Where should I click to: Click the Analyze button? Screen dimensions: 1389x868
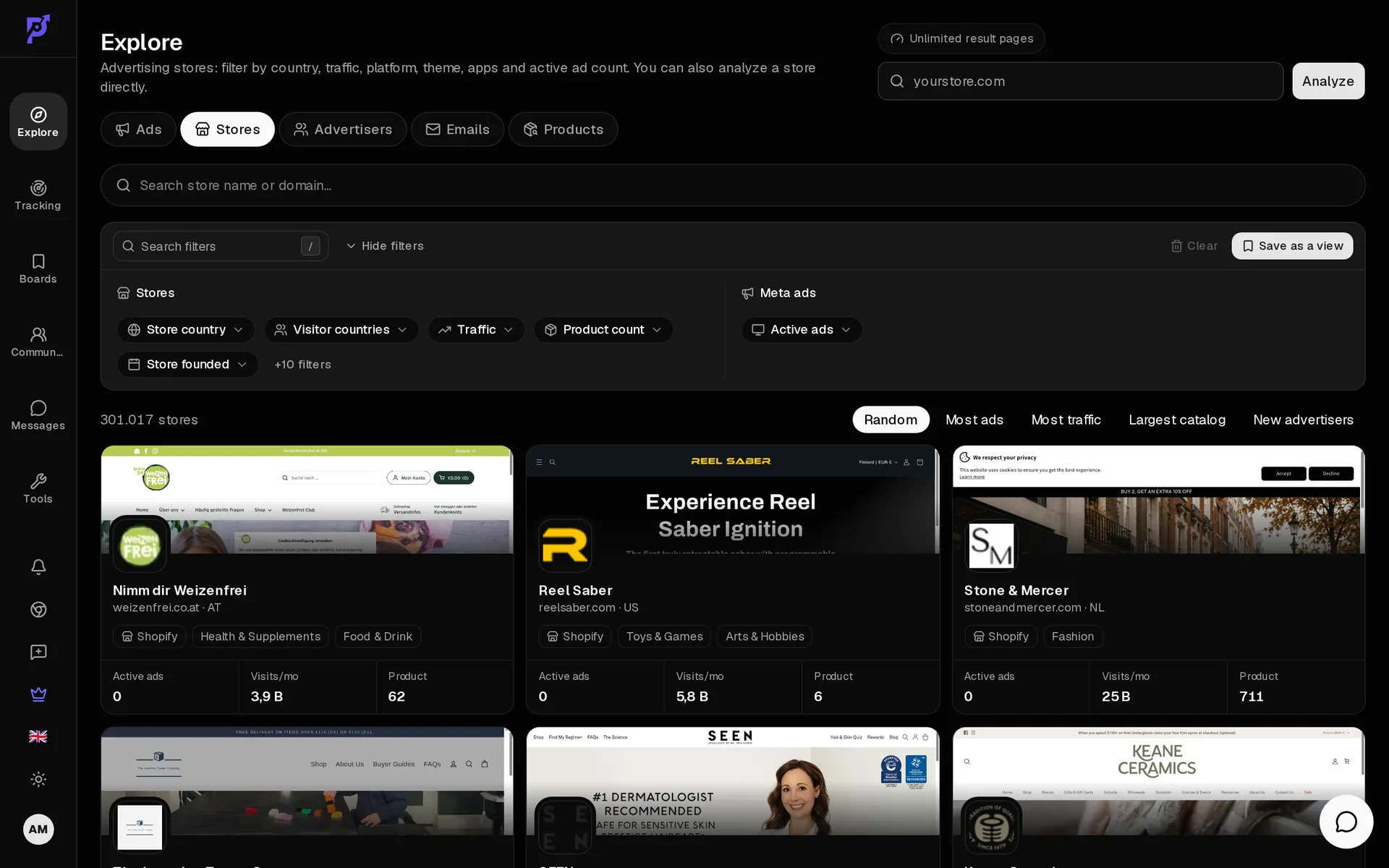1328,81
